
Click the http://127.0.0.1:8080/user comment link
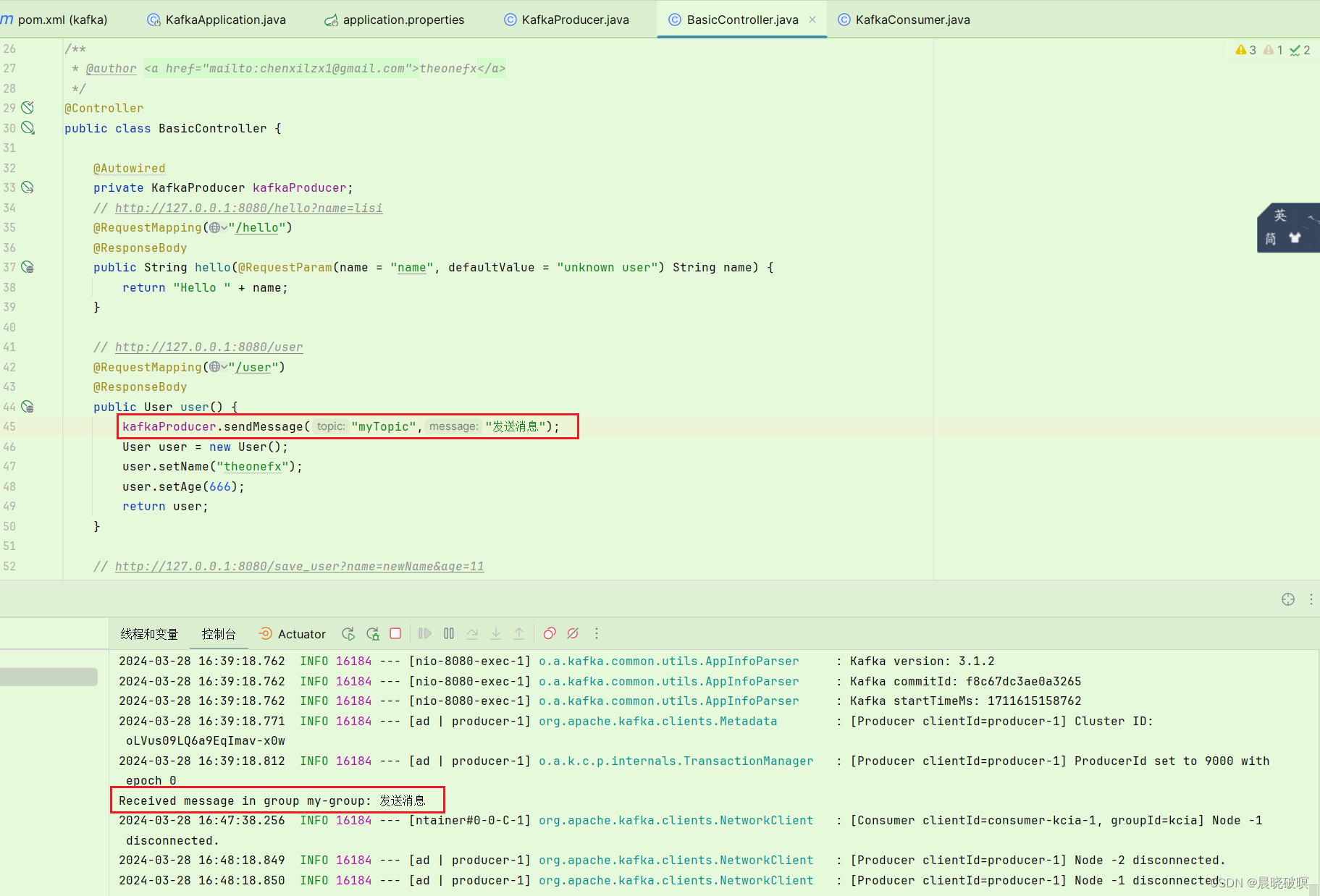(209, 347)
